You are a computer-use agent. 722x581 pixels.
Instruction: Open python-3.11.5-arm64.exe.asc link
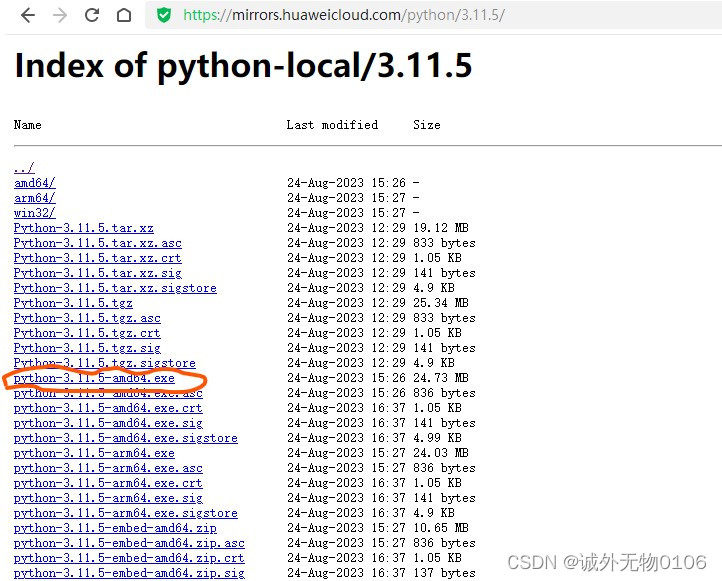click(x=108, y=468)
